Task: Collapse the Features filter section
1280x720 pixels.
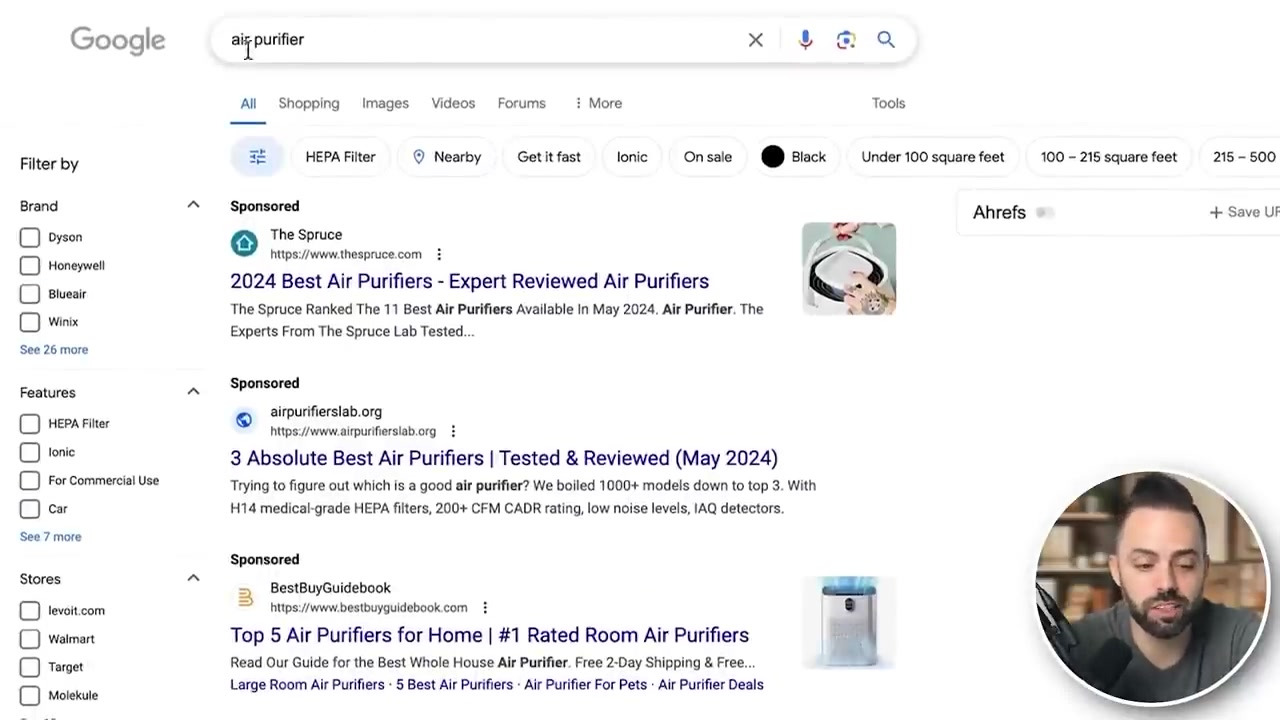Action: tap(193, 391)
